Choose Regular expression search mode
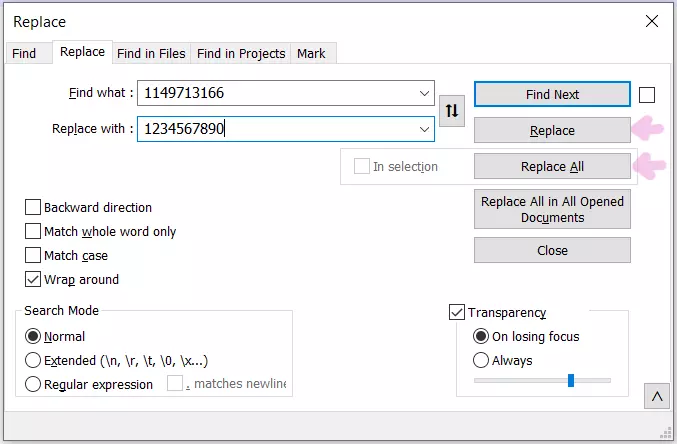 (x=34, y=384)
